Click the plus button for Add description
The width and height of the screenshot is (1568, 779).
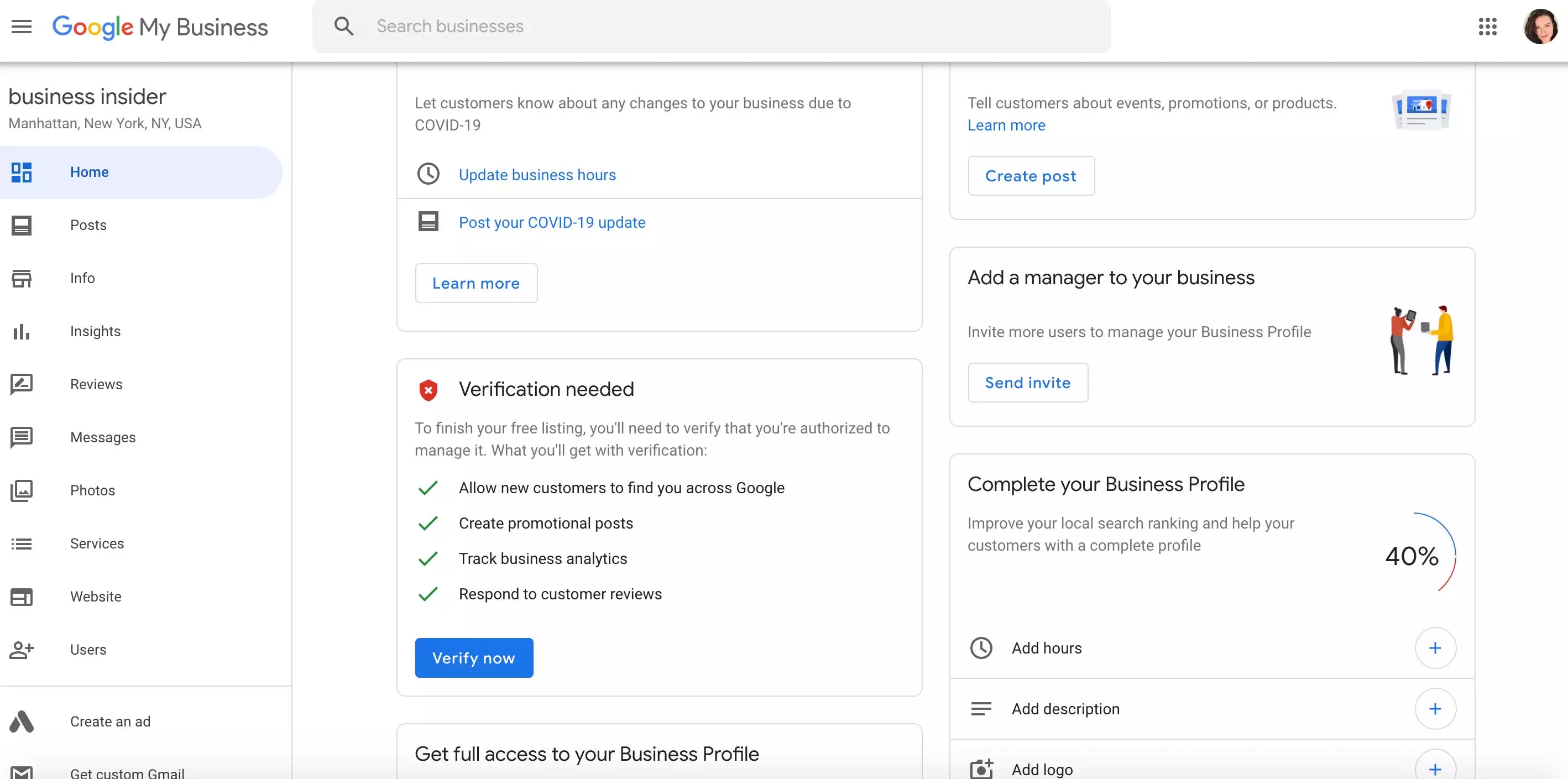coord(1435,708)
